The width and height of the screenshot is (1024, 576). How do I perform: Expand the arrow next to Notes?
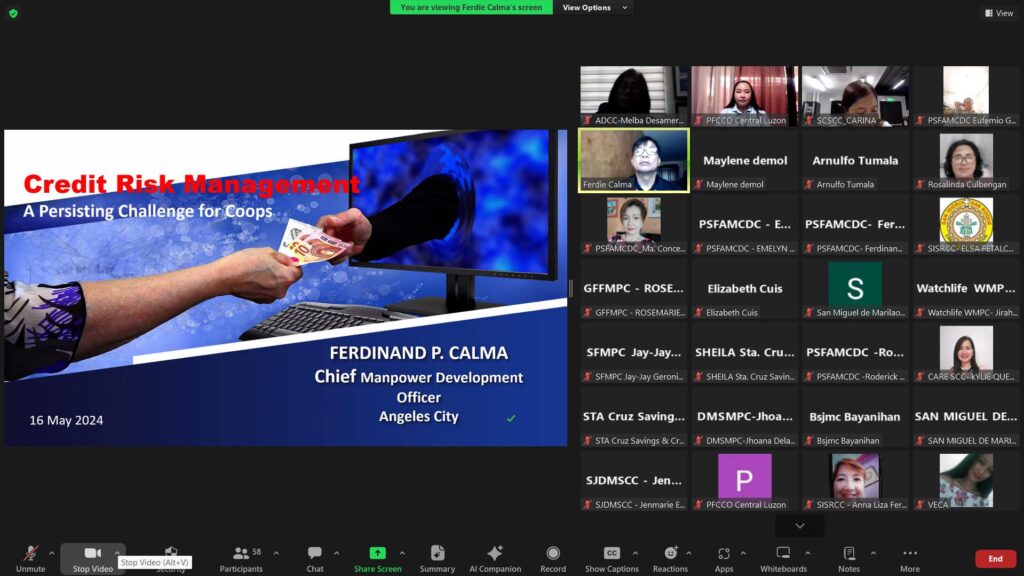(x=873, y=553)
